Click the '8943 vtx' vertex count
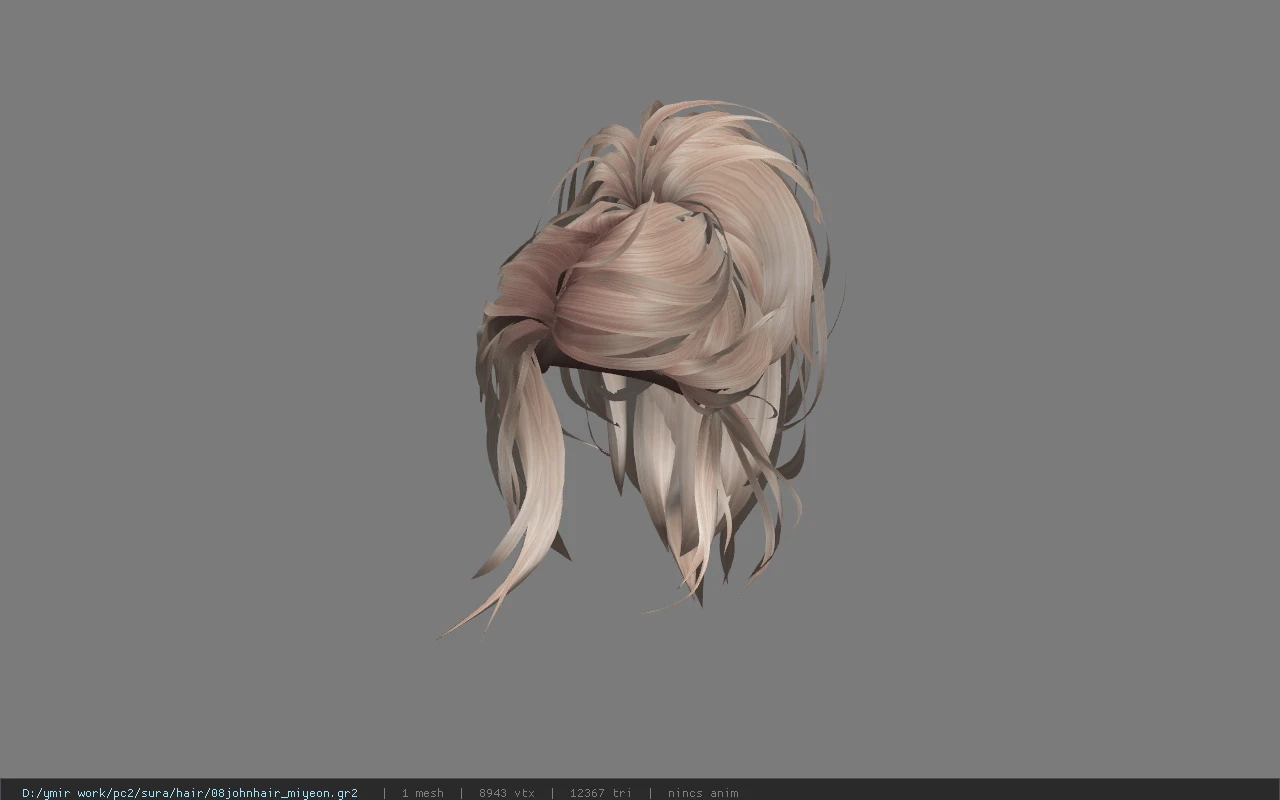 tap(506, 793)
